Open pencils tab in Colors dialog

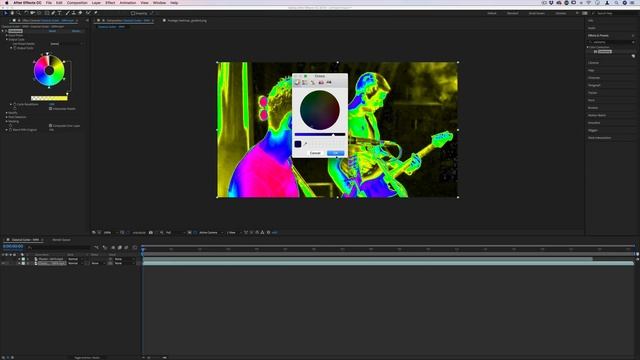pos(329,83)
